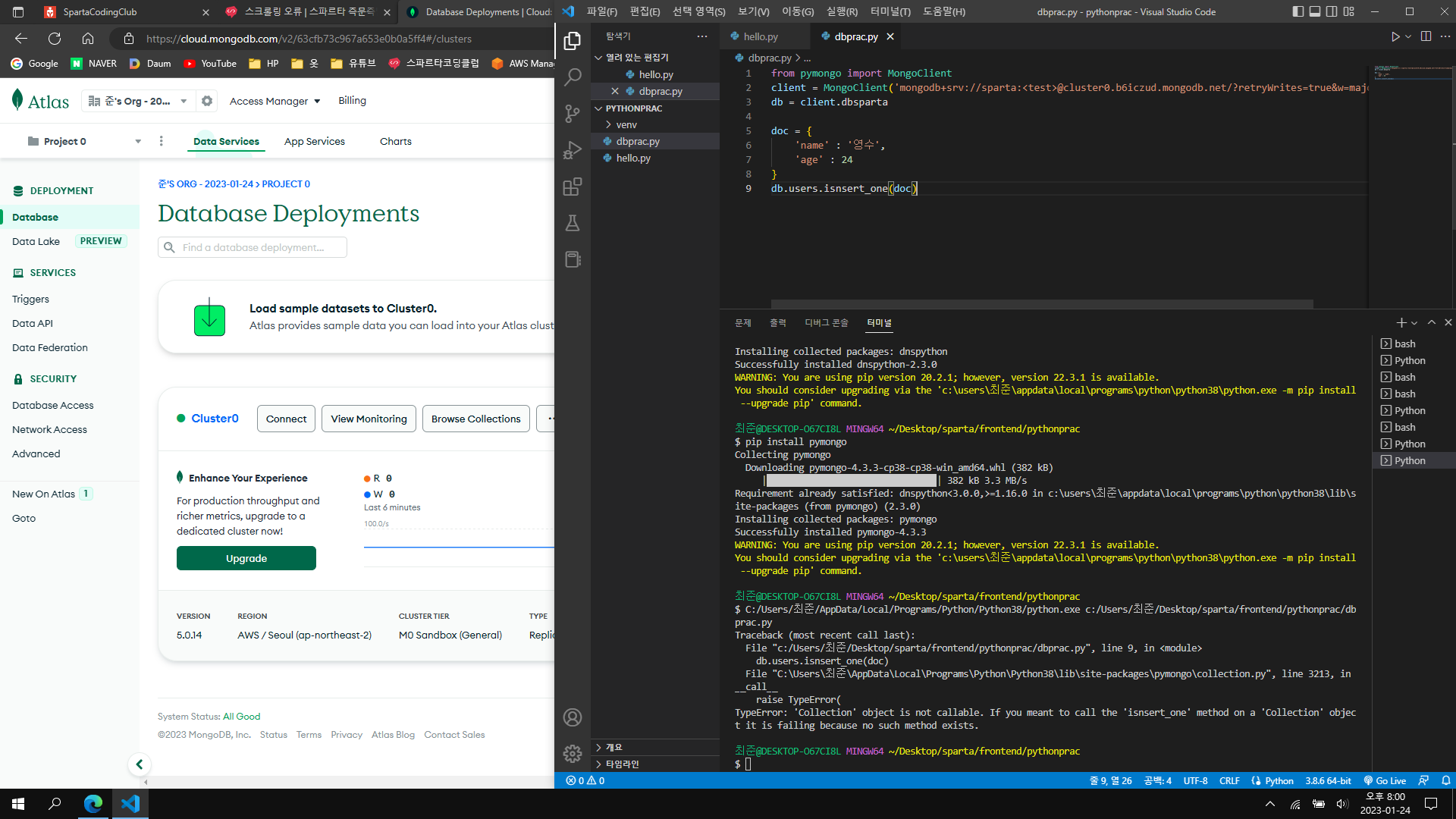Open the Source Control view

(573, 114)
